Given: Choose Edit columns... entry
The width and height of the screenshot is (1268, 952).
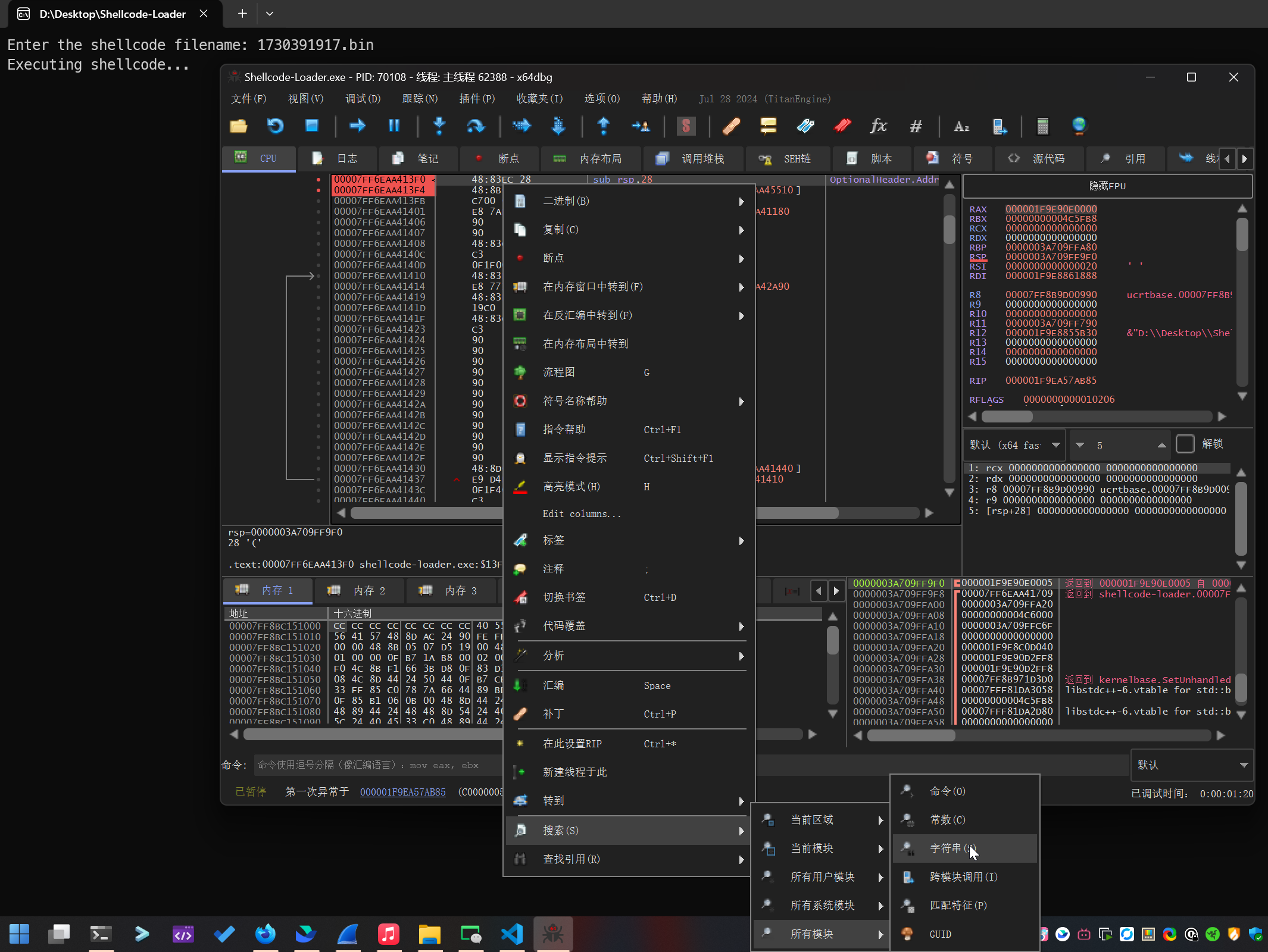Looking at the screenshot, I should (x=629, y=513).
